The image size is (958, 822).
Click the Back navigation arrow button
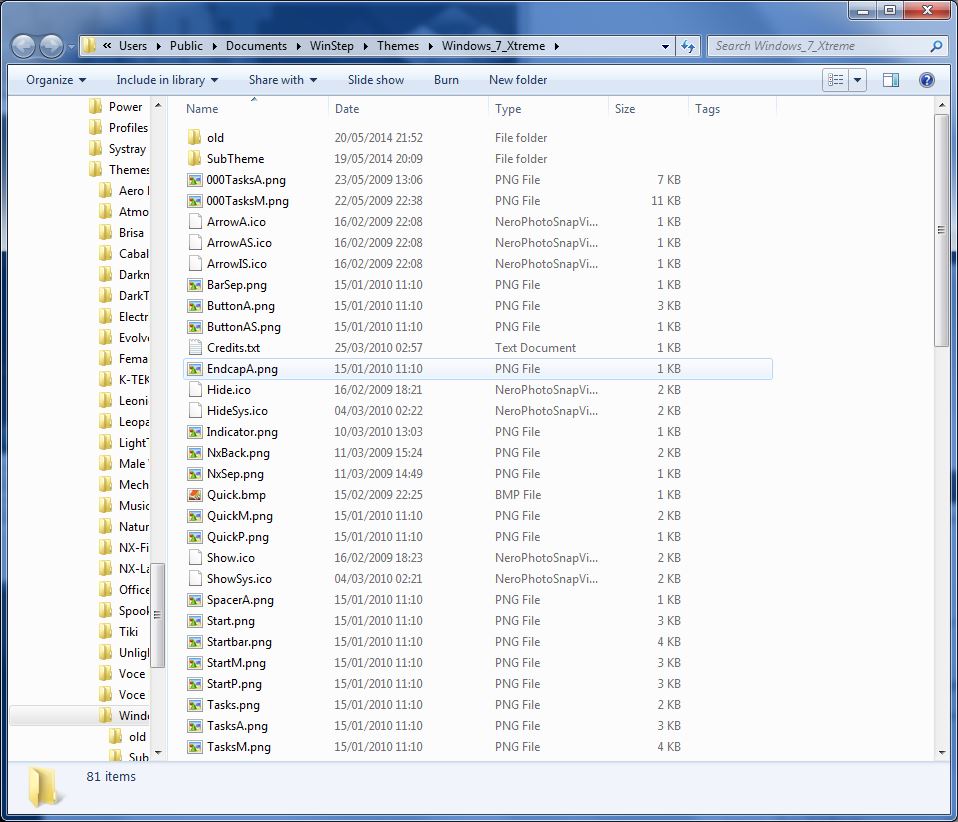click(24, 46)
